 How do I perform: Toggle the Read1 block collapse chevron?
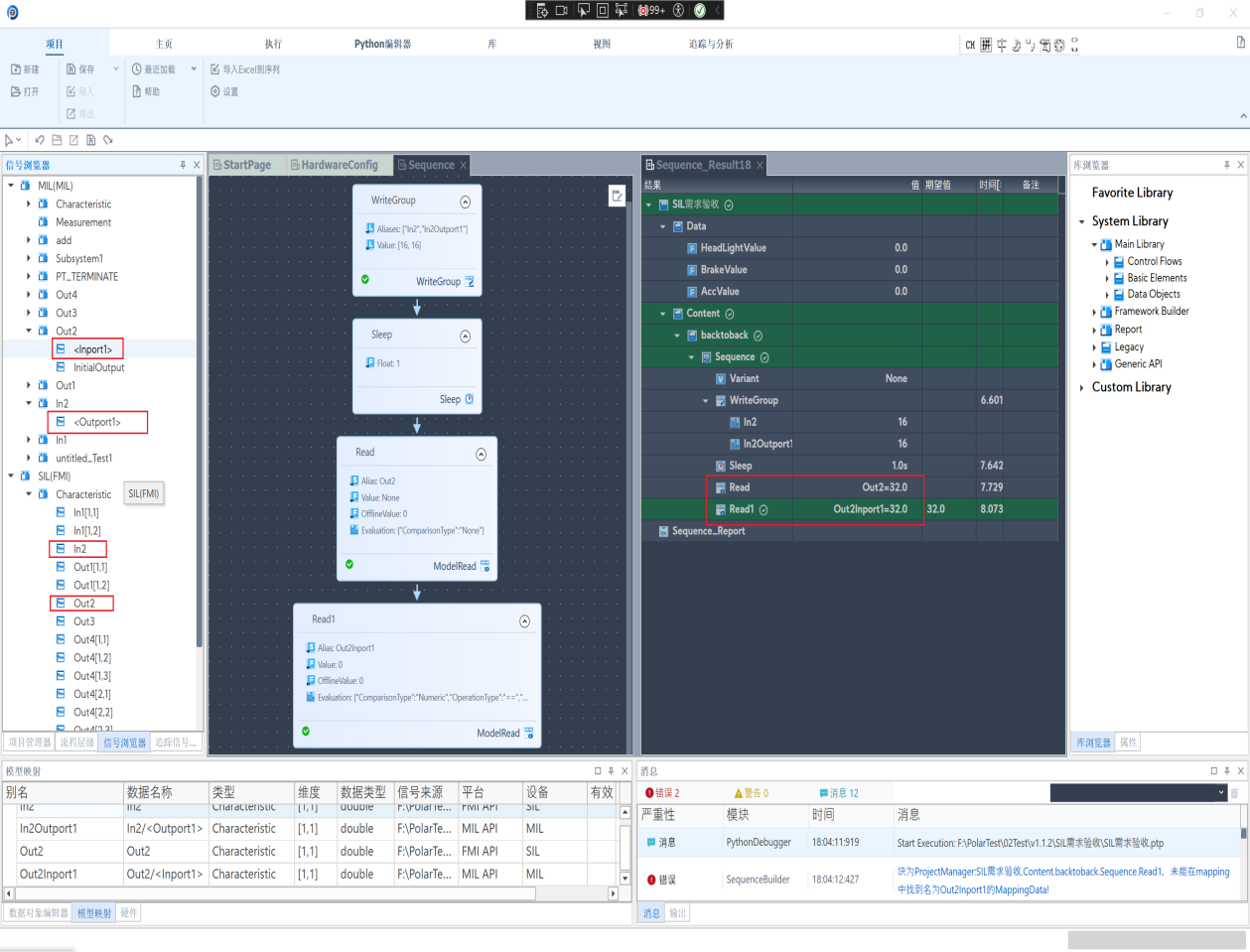pyautogui.click(x=525, y=621)
